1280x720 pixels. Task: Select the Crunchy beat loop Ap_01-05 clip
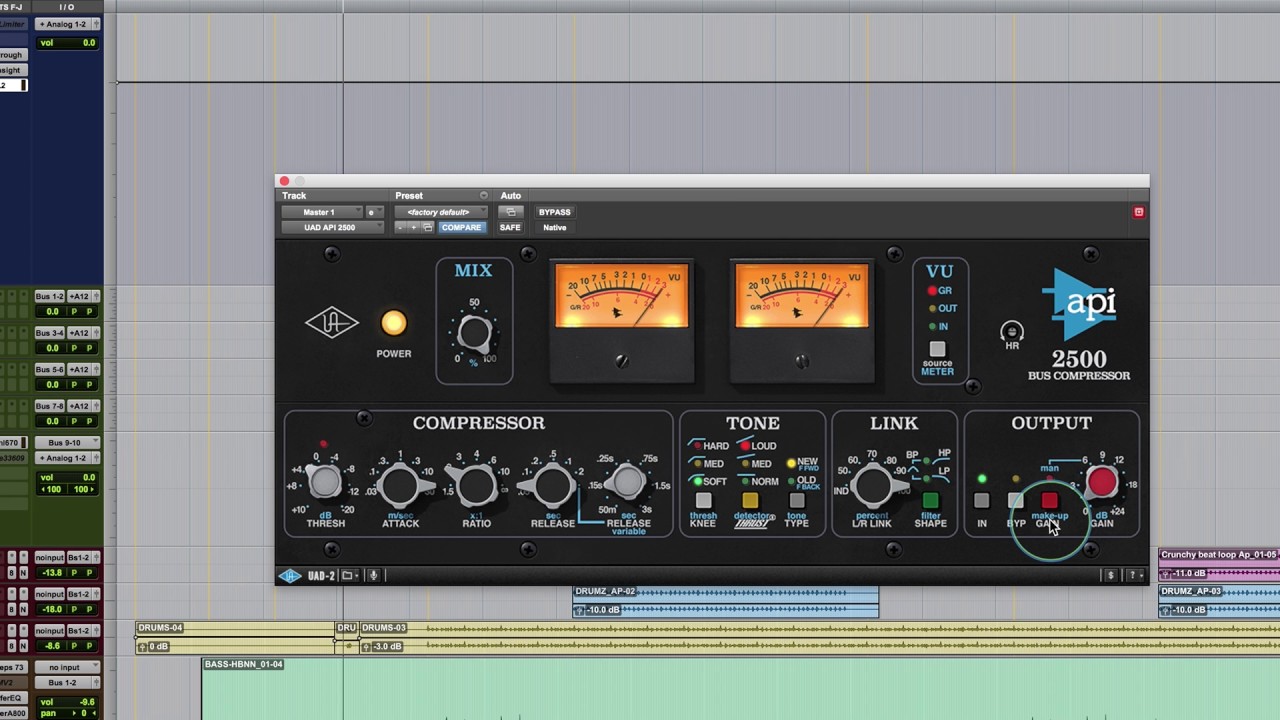pos(1219,564)
